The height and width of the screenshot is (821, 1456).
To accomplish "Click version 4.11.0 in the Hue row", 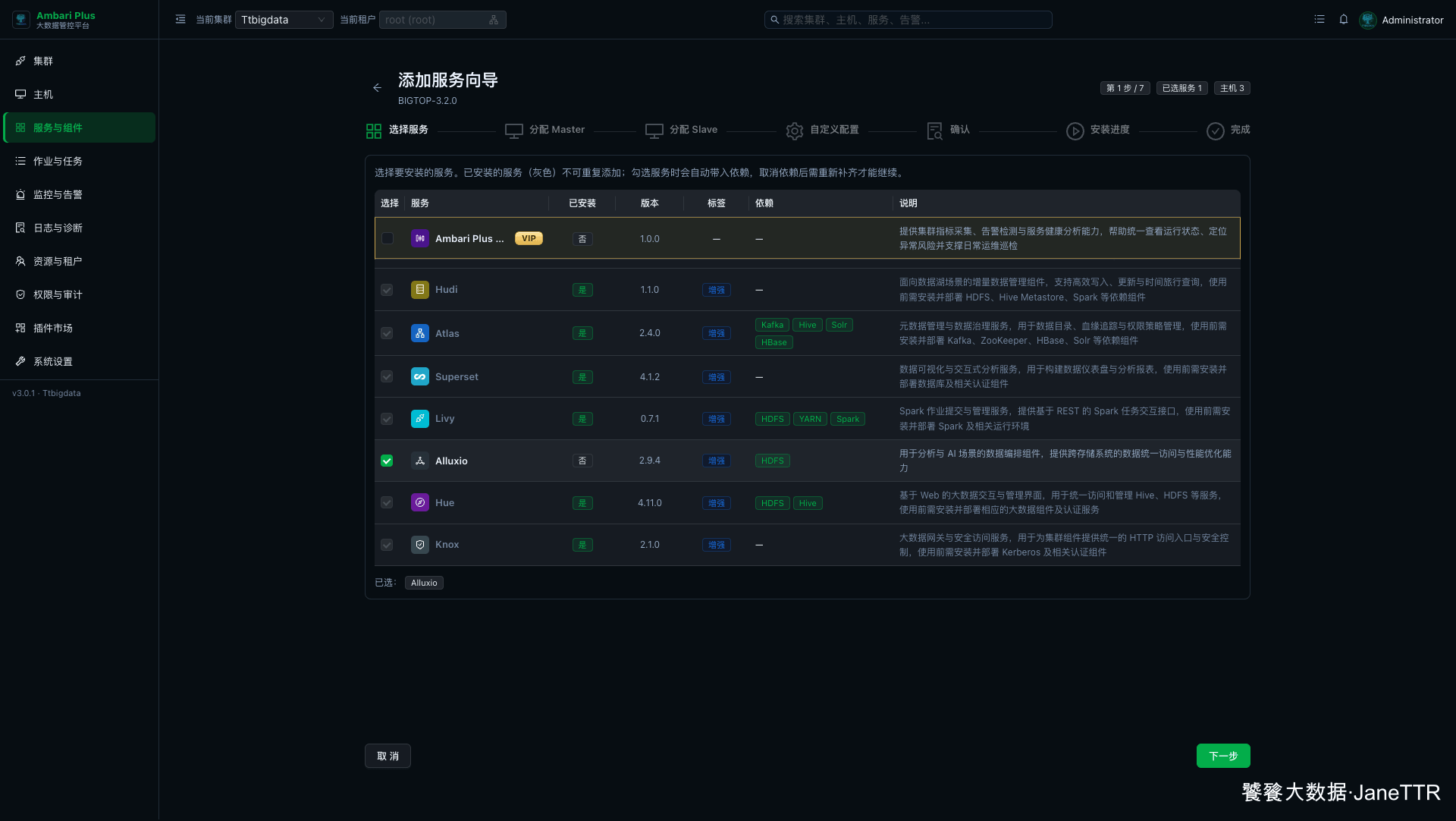I will click(649, 502).
